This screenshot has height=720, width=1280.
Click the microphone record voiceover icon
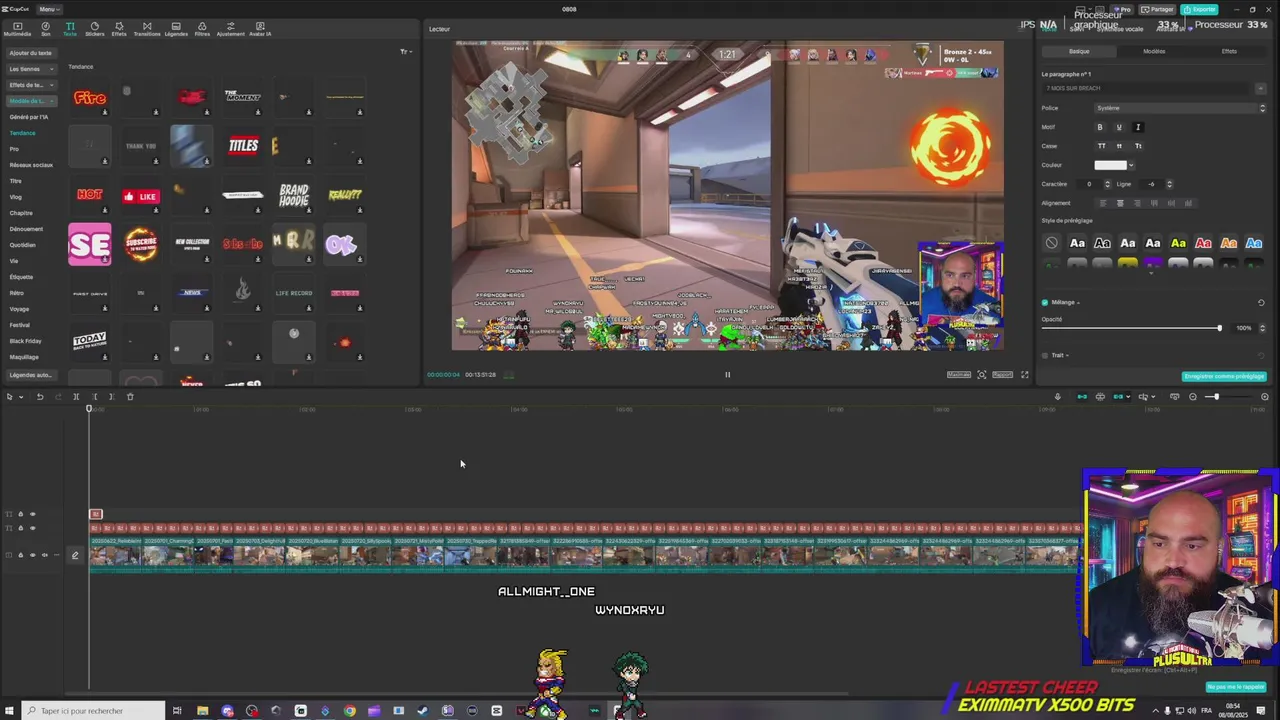(1058, 397)
